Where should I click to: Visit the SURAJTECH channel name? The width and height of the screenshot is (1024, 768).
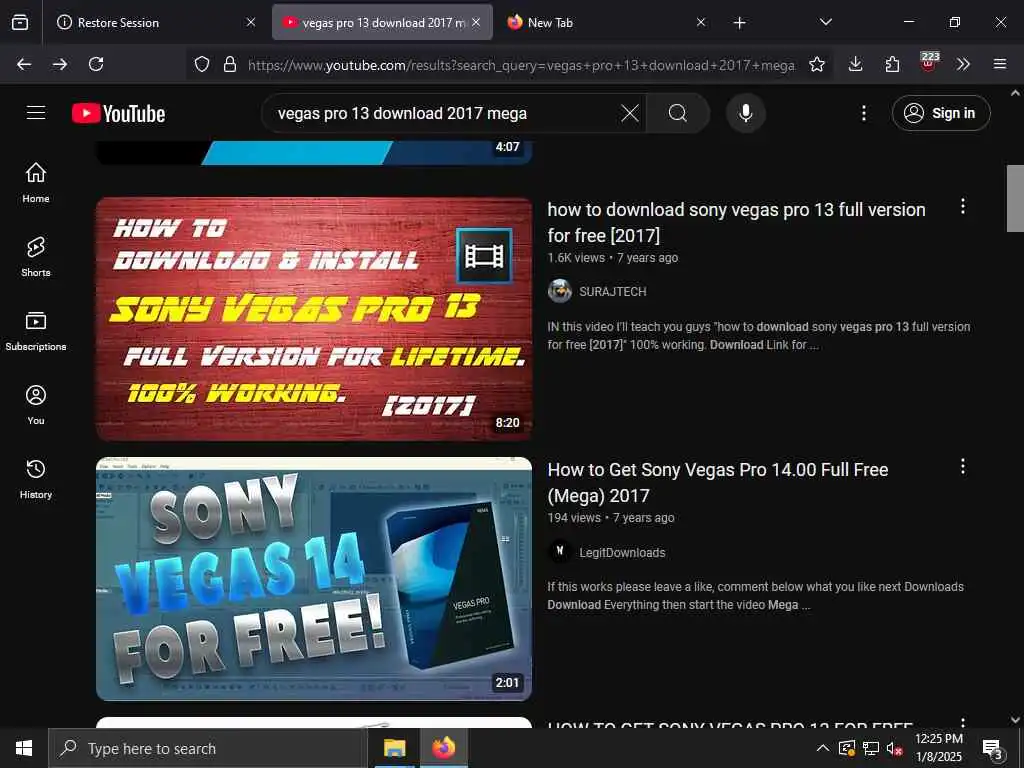coord(613,291)
